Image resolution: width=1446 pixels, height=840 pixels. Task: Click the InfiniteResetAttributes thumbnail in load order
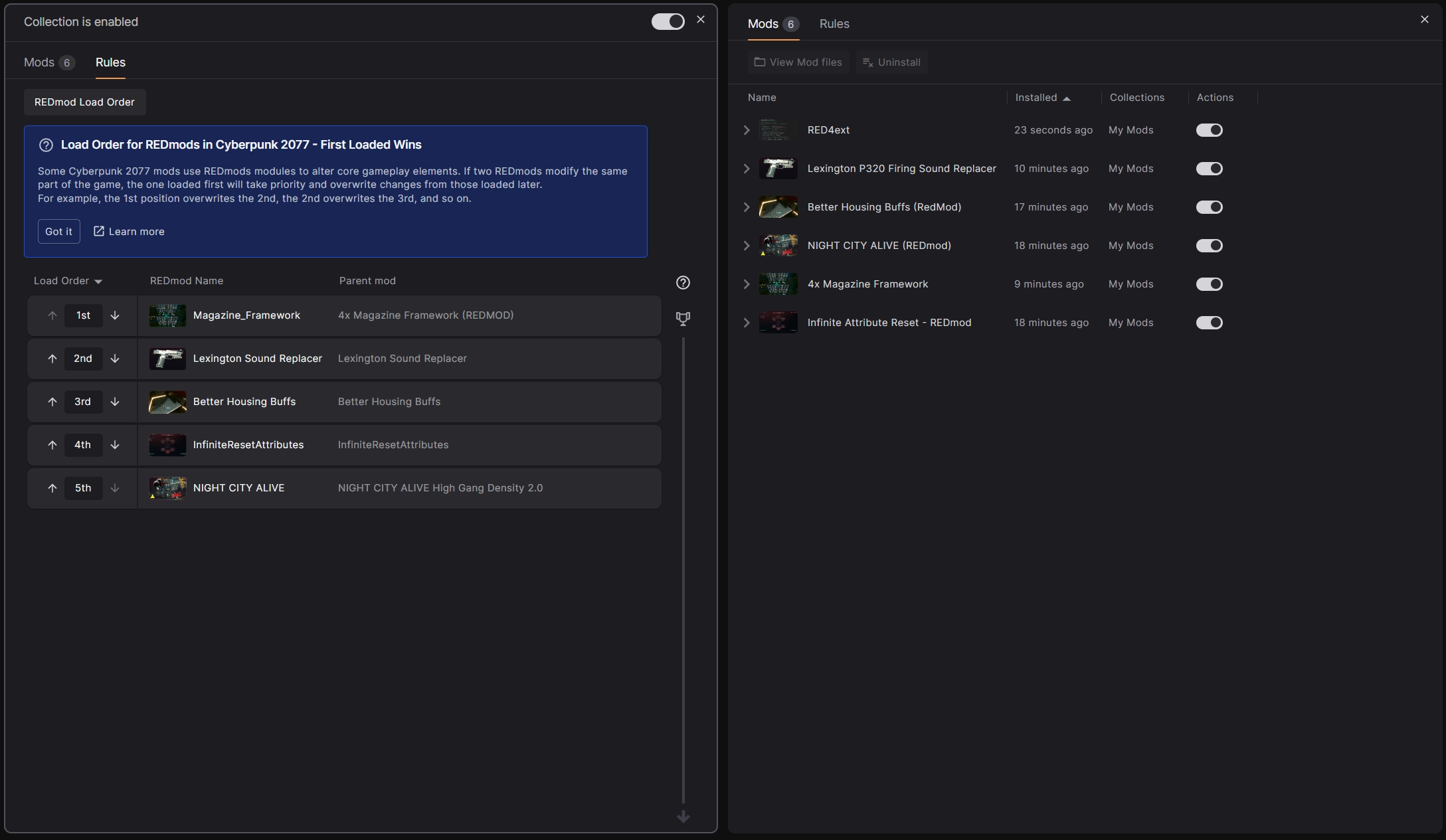pos(167,445)
